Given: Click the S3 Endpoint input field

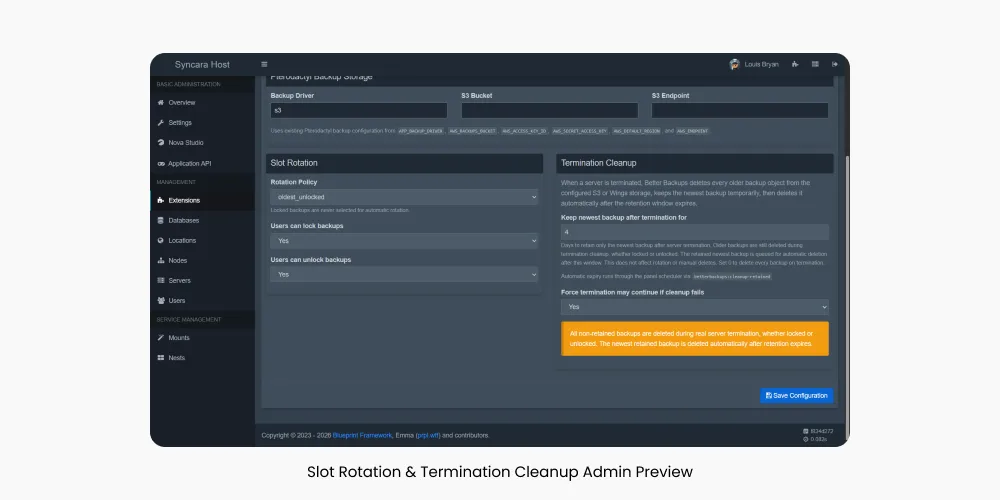Looking at the screenshot, I should click(x=740, y=110).
